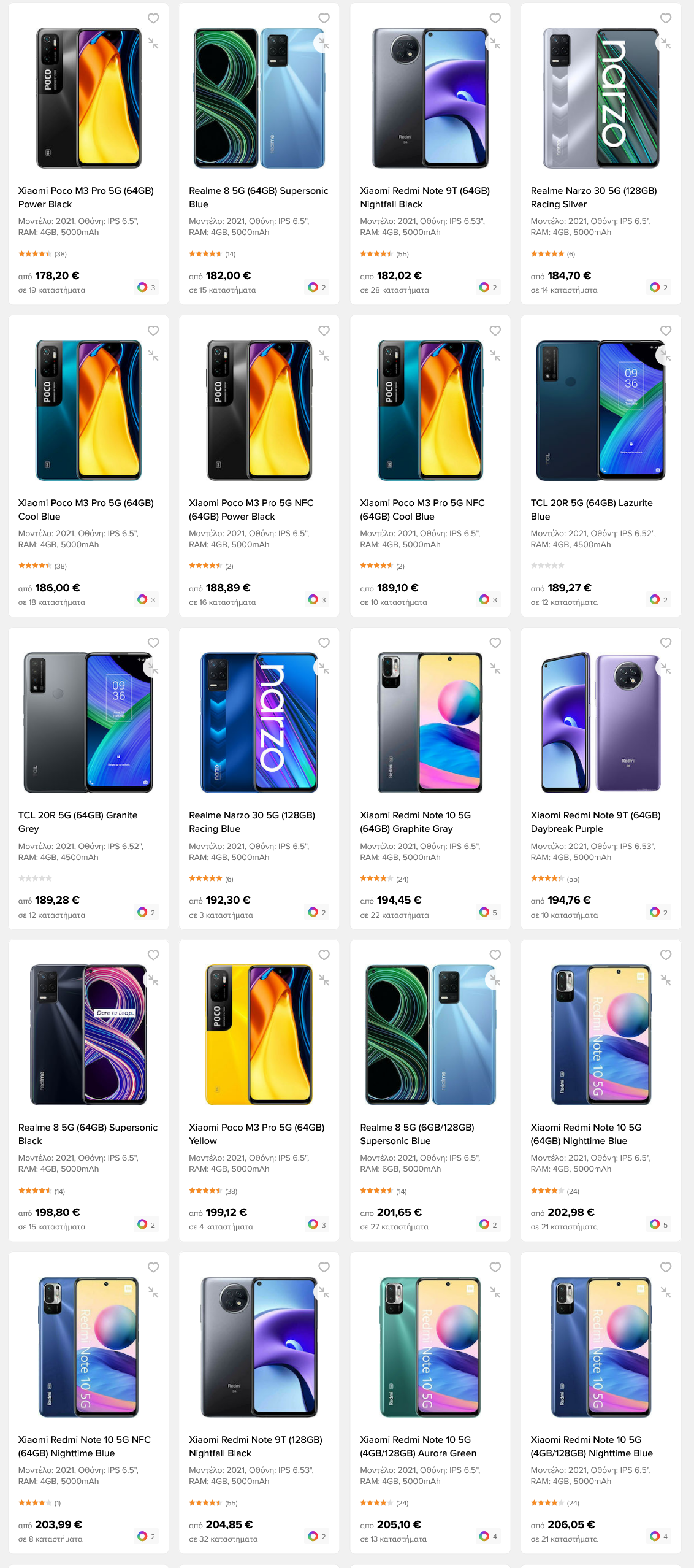Image resolution: width=694 pixels, height=1568 pixels.
Task: Open Xiaomi Redmi Note 9T Daybreak Purple title
Action: click(x=595, y=822)
